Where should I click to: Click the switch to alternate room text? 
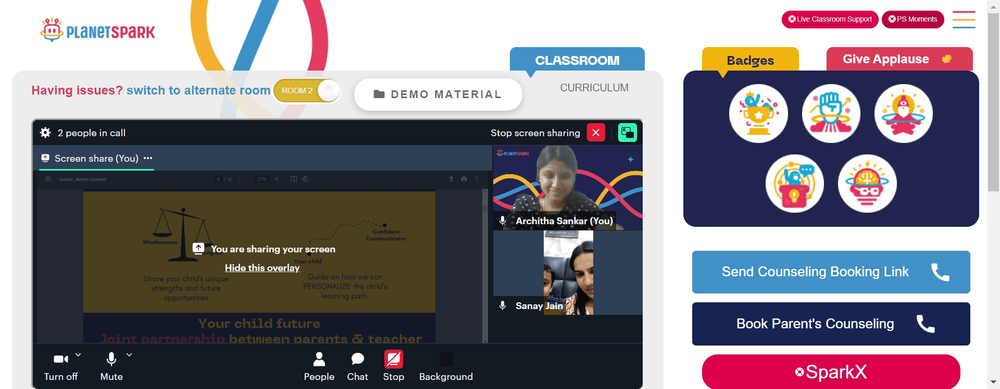(198, 91)
